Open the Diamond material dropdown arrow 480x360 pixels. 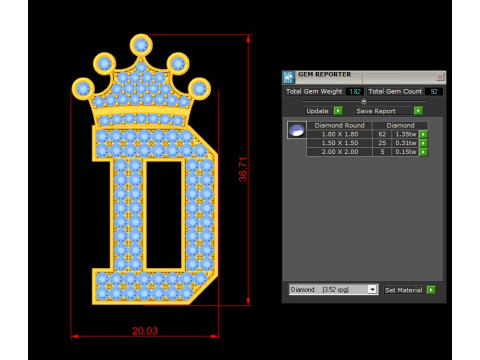click(x=372, y=289)
